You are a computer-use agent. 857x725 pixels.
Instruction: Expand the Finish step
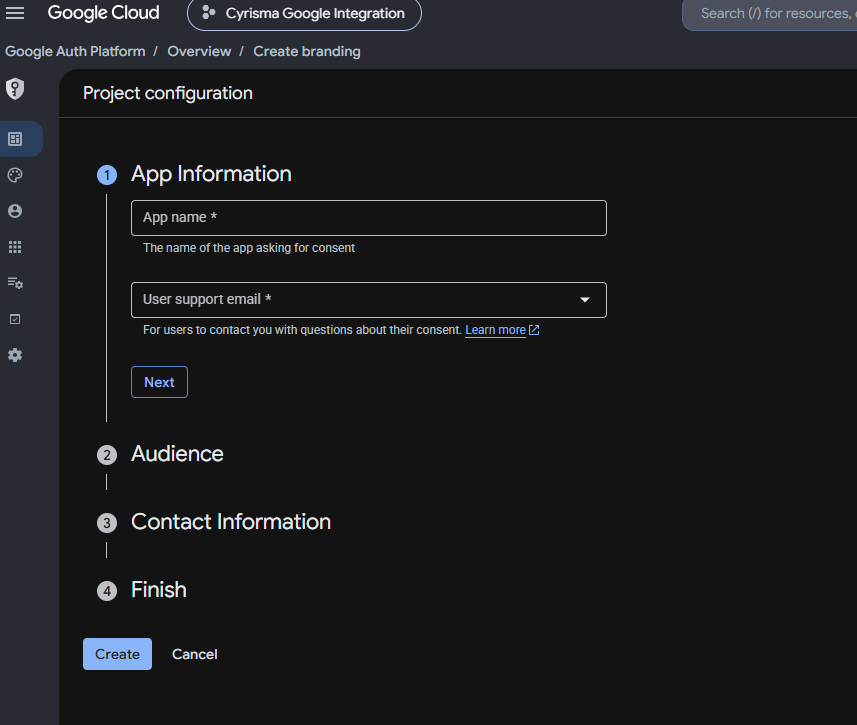coord(159,590)
